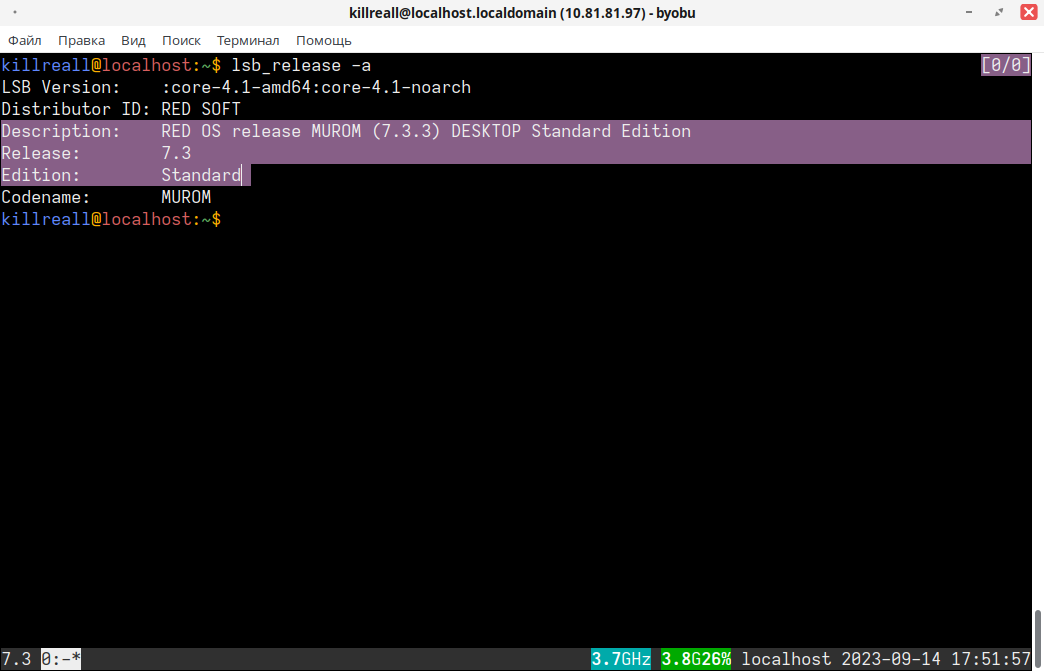Click the Edition Standard line

pos(121,175)
